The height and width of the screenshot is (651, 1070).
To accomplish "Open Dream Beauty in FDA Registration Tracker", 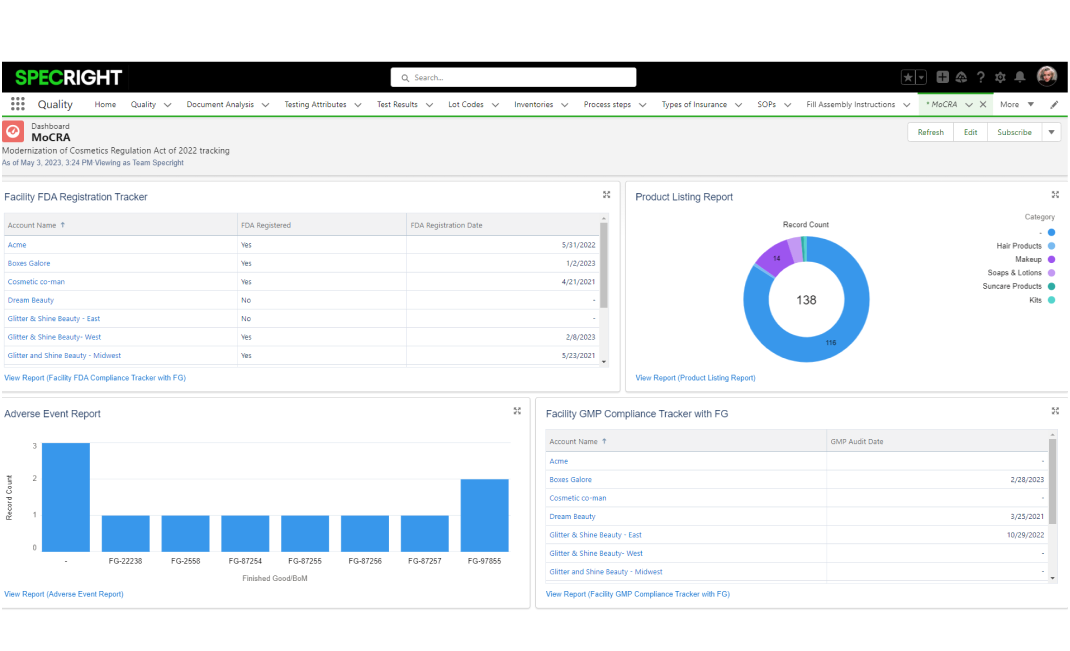I will click(31, 300).
